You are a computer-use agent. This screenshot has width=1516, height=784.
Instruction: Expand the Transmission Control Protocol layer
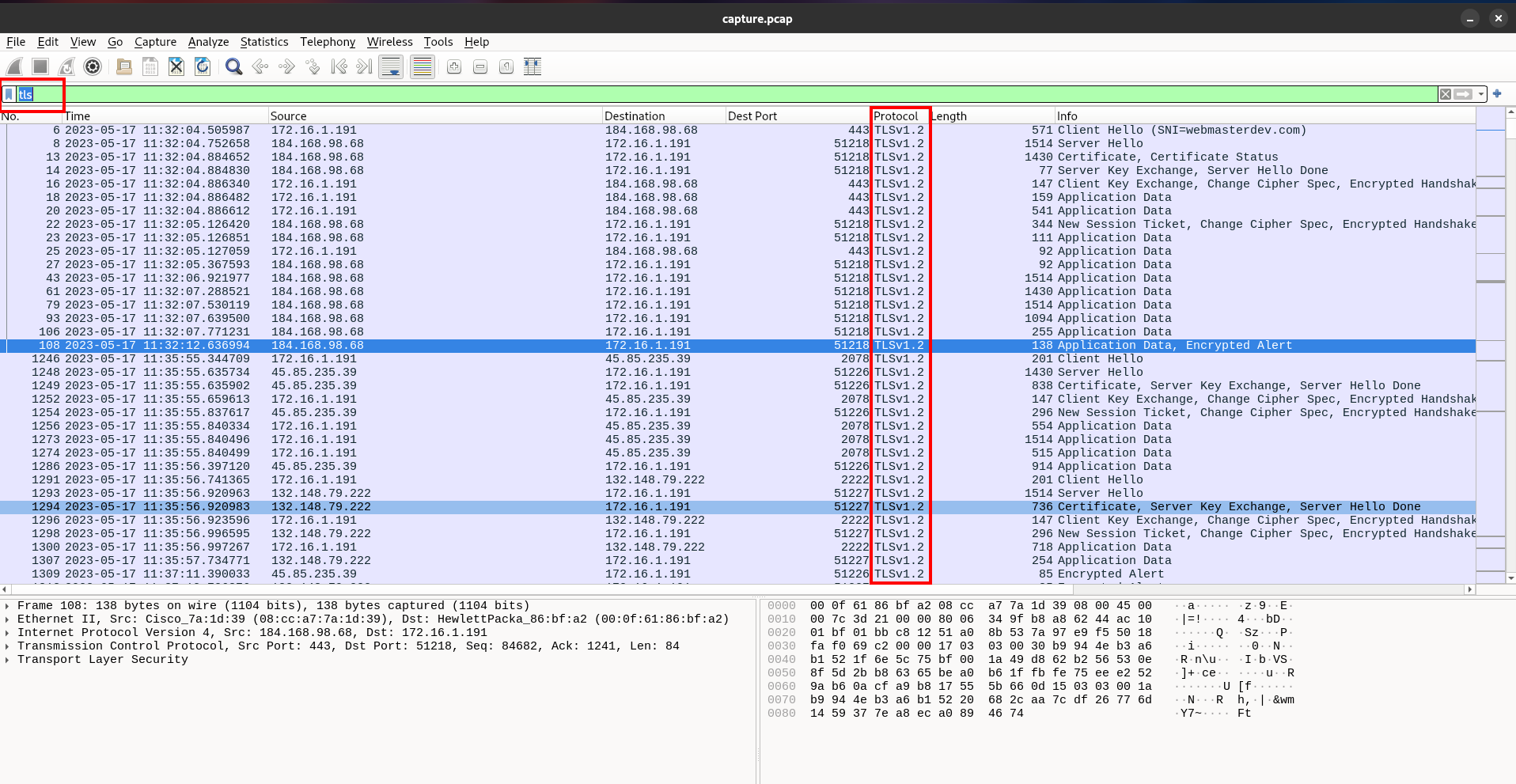coord(7,646)
